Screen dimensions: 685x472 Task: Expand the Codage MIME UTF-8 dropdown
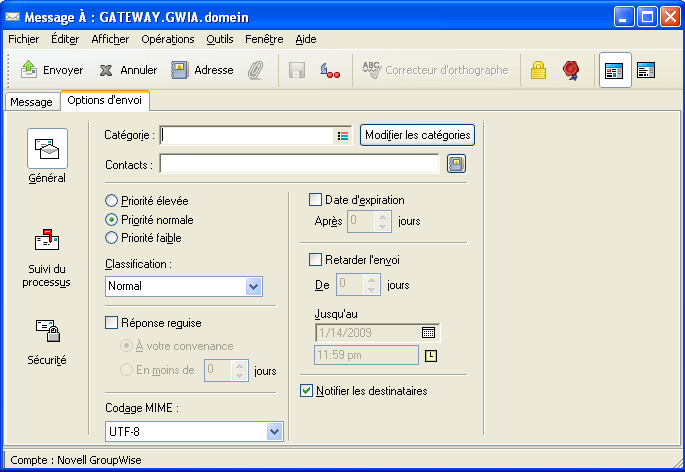(274, 432)
